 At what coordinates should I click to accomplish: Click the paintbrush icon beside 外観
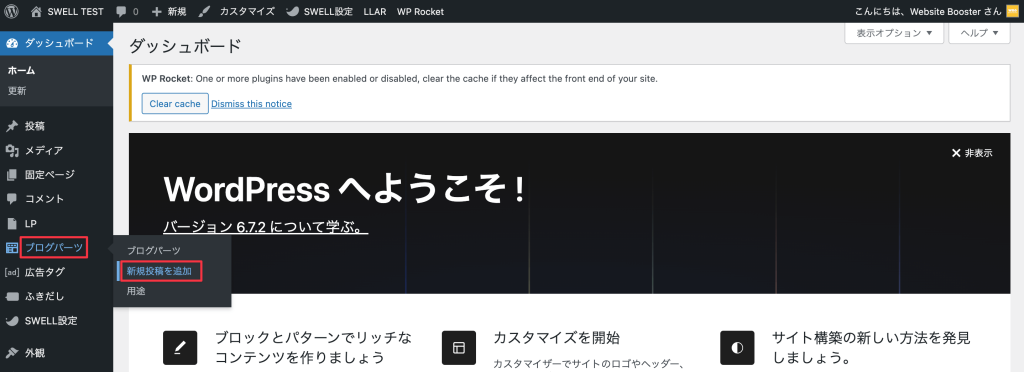click(x=12, y=352)
